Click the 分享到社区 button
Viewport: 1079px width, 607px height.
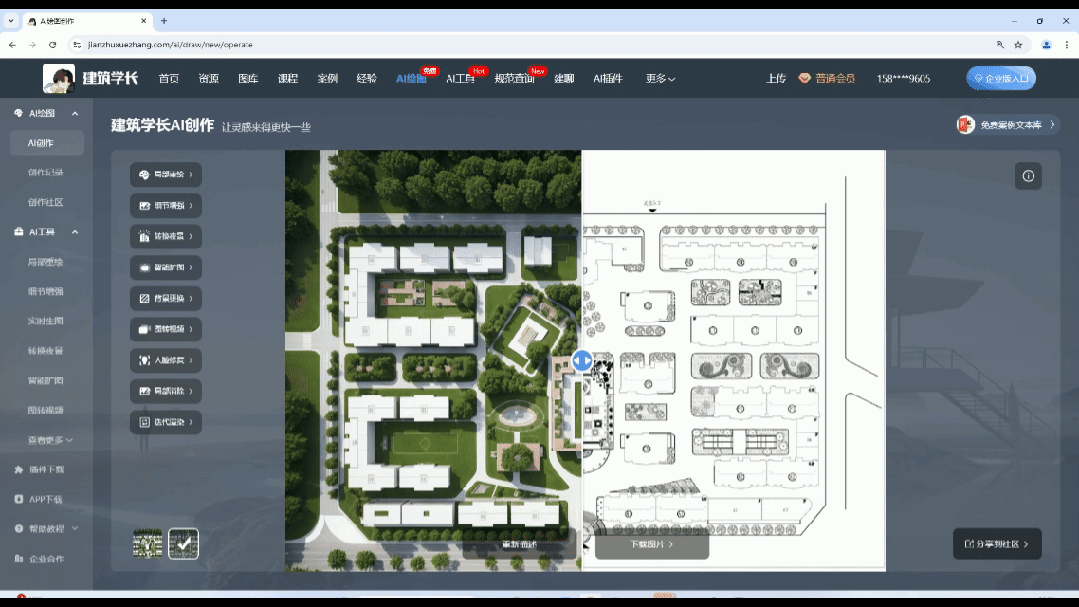point(997,544)
